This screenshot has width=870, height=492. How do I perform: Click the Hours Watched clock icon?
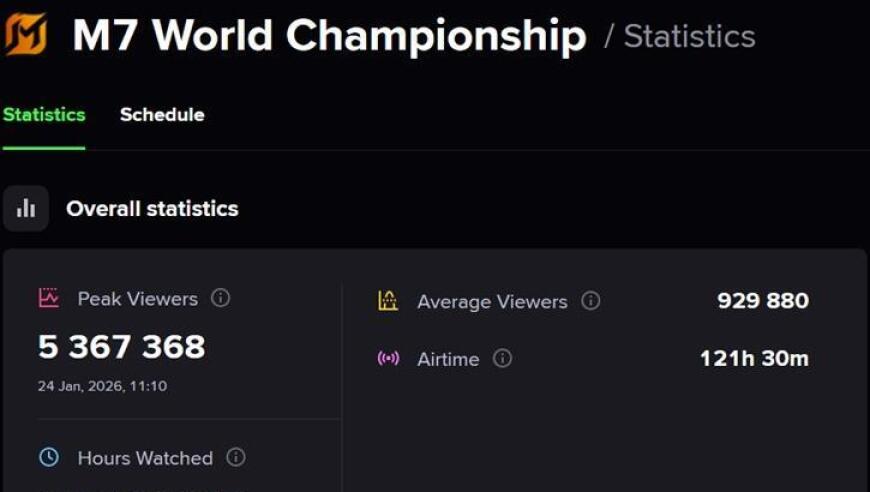[48, 457]
